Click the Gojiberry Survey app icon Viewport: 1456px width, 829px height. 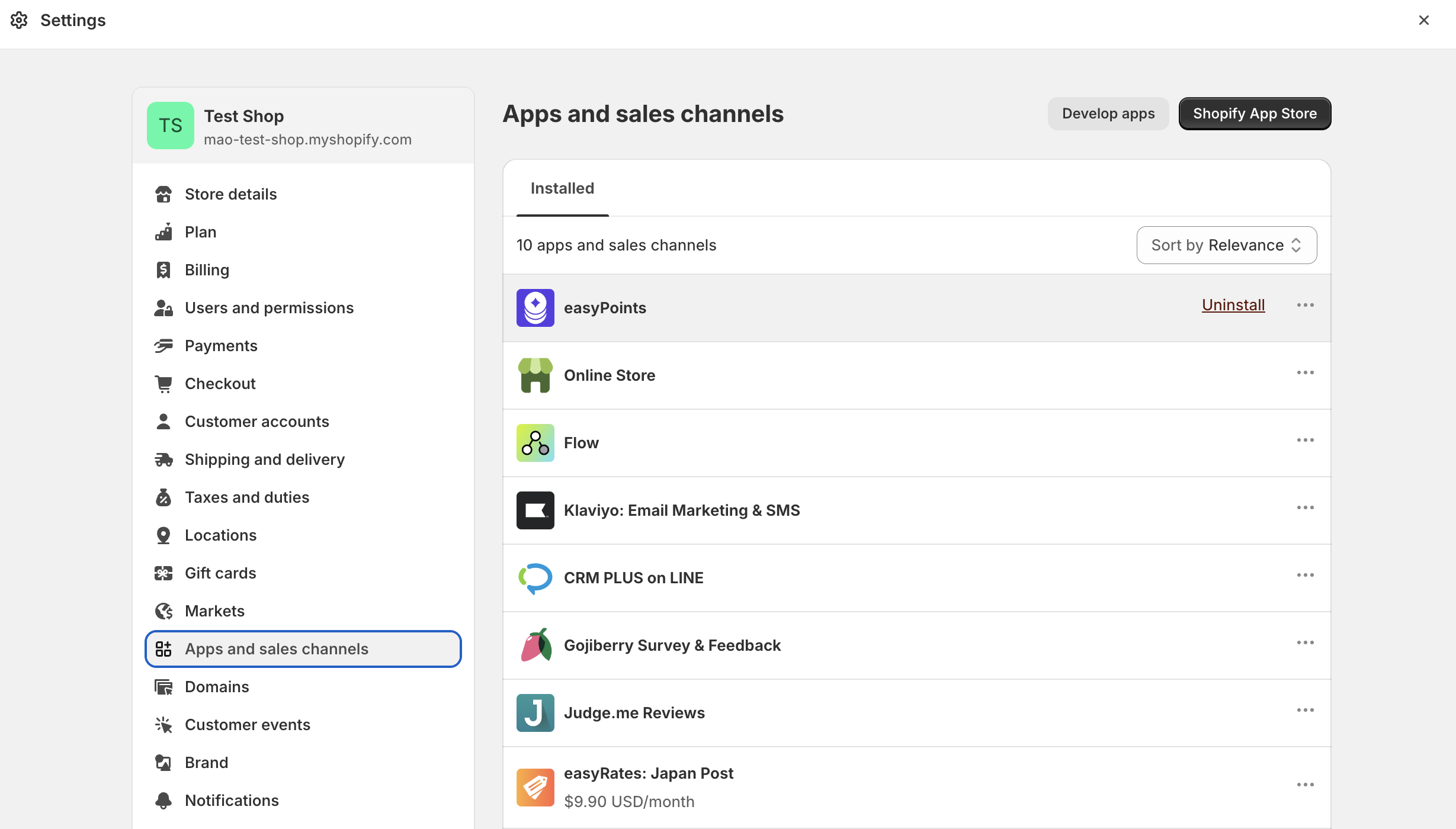535,645
